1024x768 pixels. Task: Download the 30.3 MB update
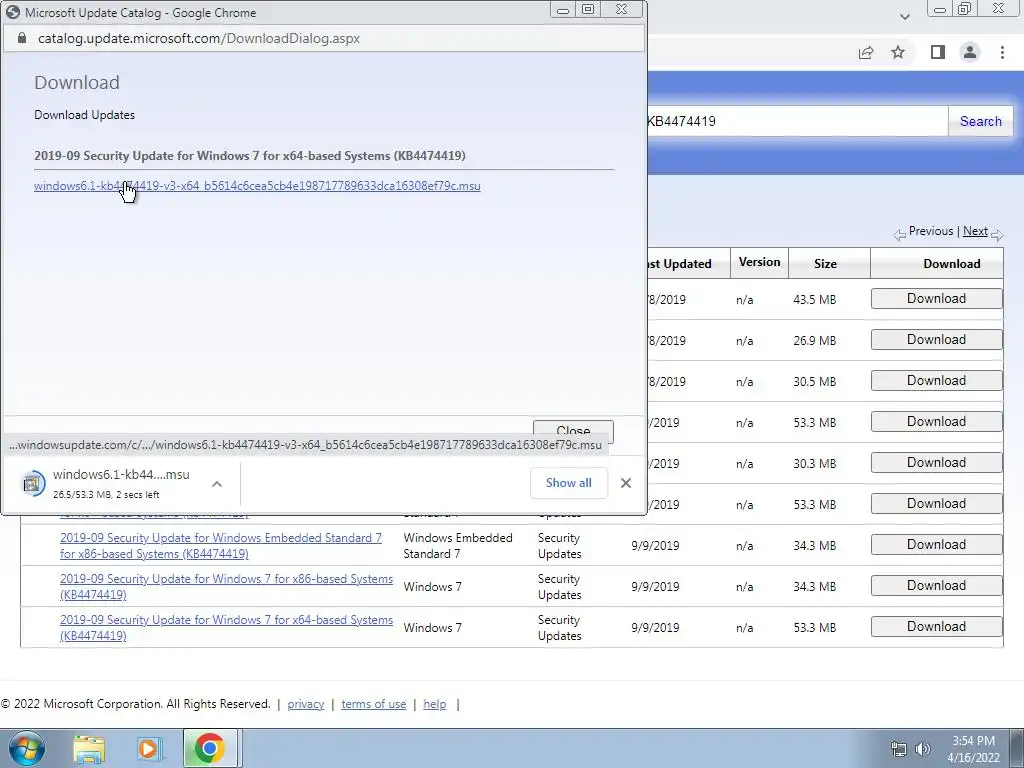coord(936,462)
